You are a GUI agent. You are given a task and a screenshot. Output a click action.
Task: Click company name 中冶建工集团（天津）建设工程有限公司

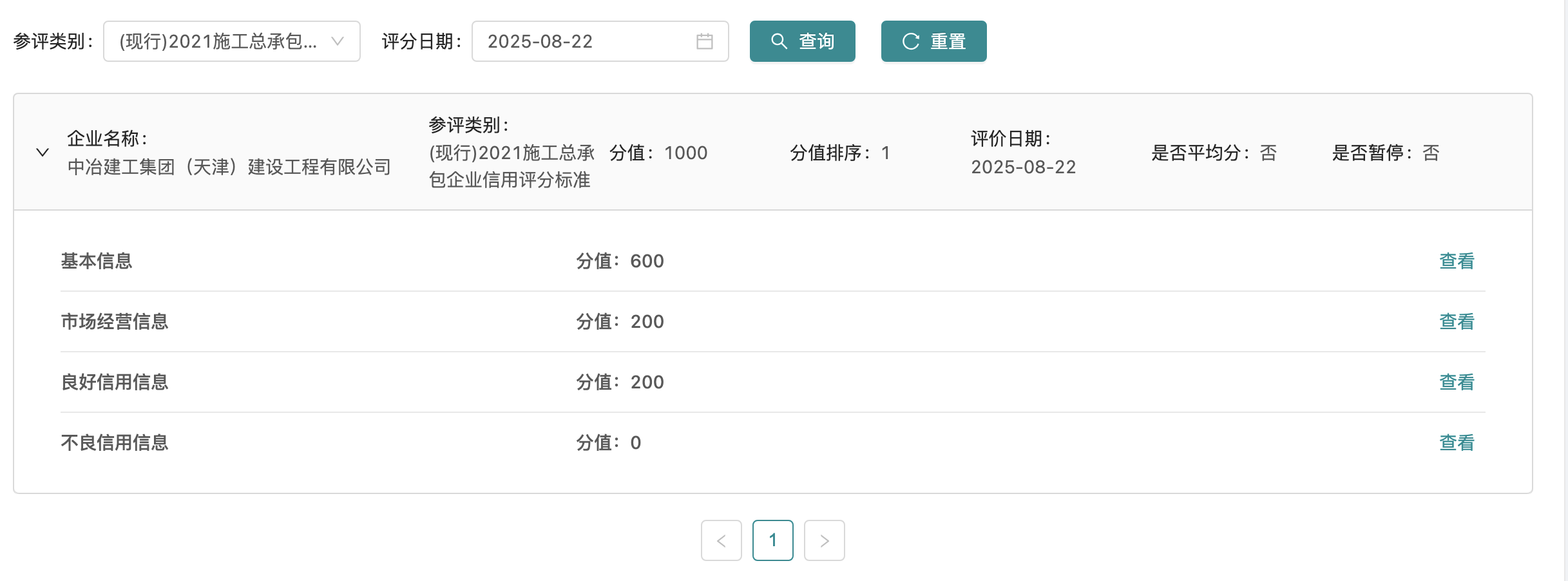(x=229, y=167)
